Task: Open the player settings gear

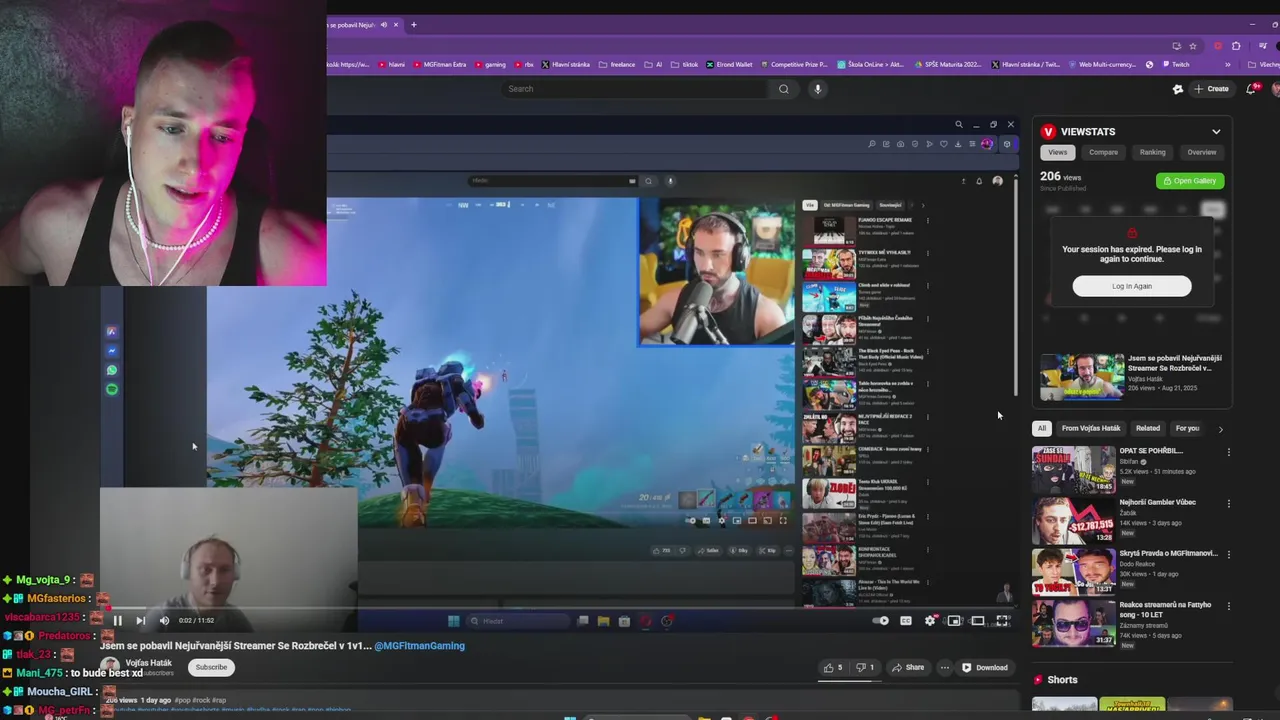Action: [x=930, y=621]
